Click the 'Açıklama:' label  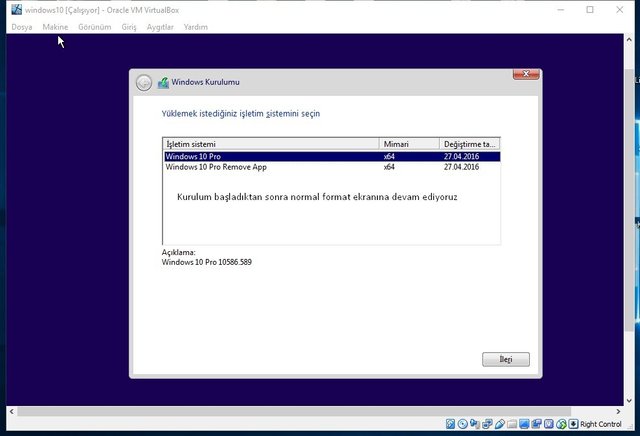(178, 252)
